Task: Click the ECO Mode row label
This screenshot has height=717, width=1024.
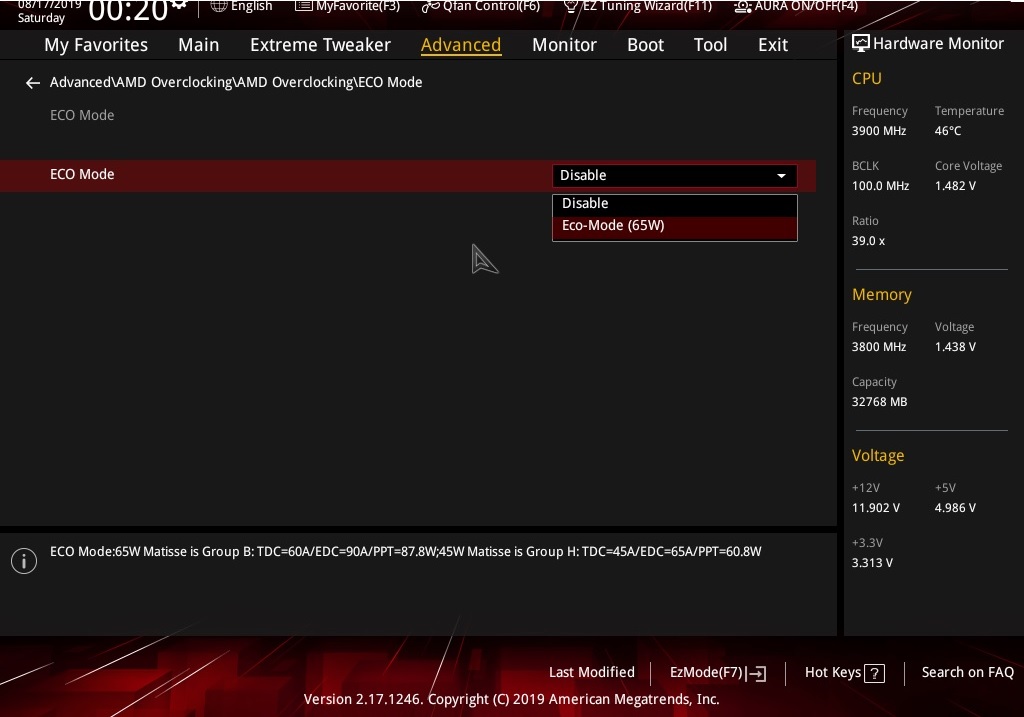Action: coord(82,174)
